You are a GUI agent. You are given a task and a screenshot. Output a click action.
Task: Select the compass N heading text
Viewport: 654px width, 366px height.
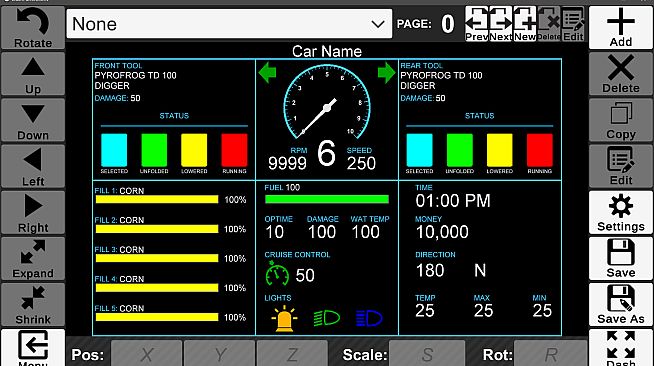pyautogui.click(x=480, y=271)
